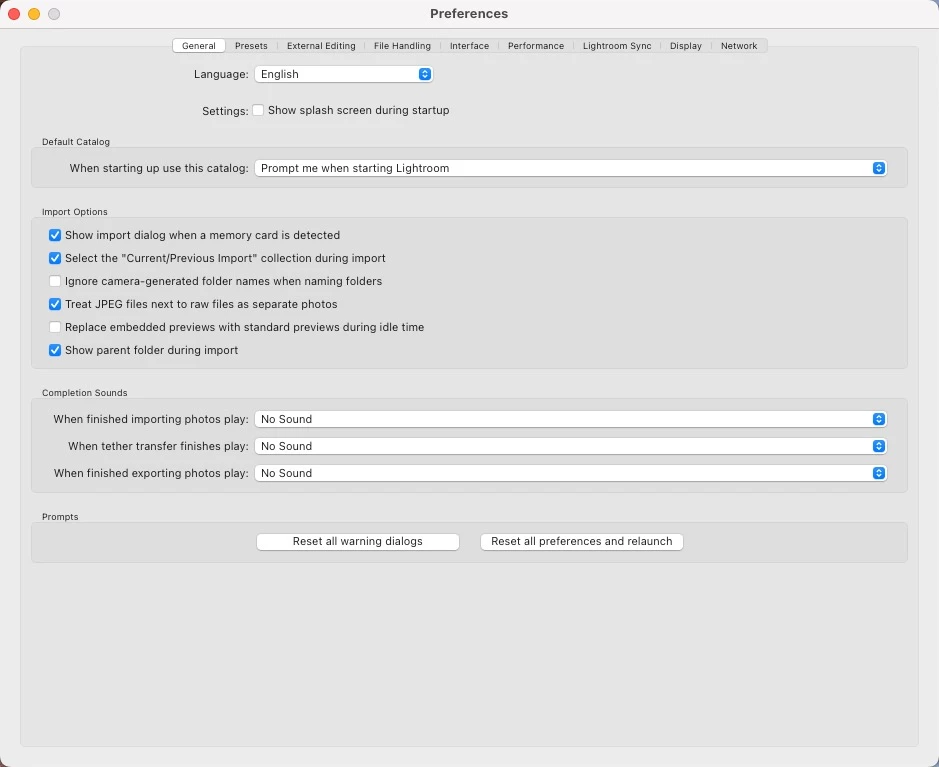Minimize the Preferences window with the yellow button
Image resolution: width=939 pixels, height=767 pixels.
34,14
